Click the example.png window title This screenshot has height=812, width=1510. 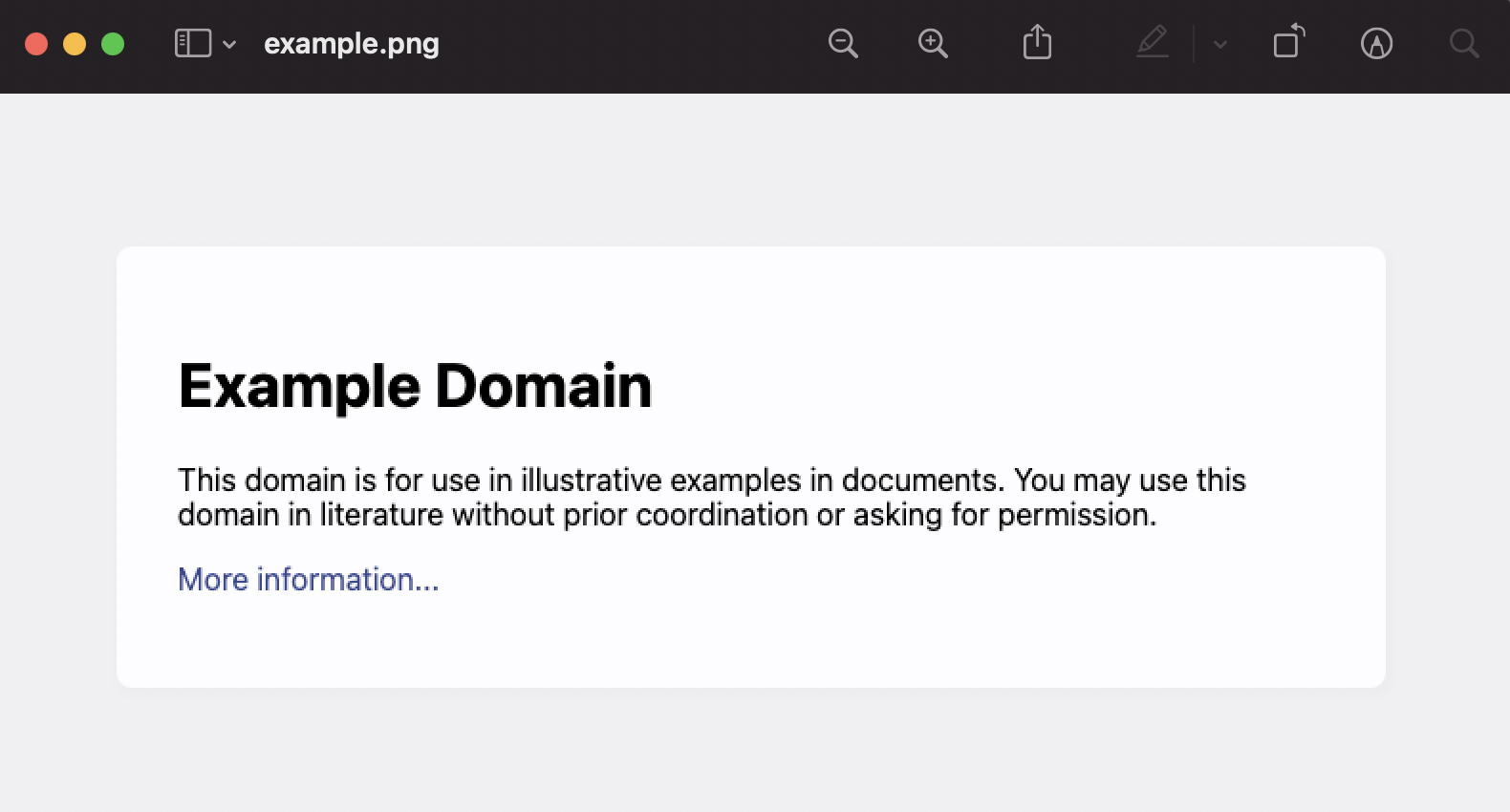click(352, 44)
